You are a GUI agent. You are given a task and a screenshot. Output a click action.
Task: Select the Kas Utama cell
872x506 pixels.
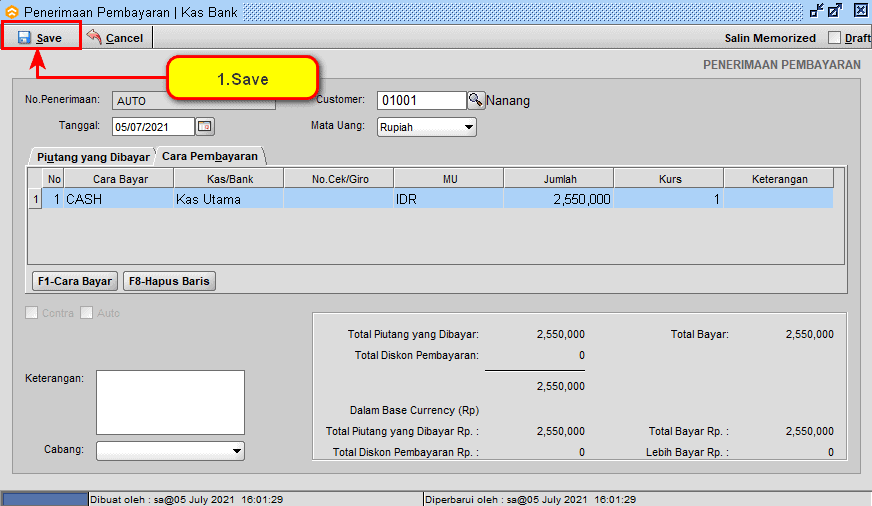click(x=229, y=199)
